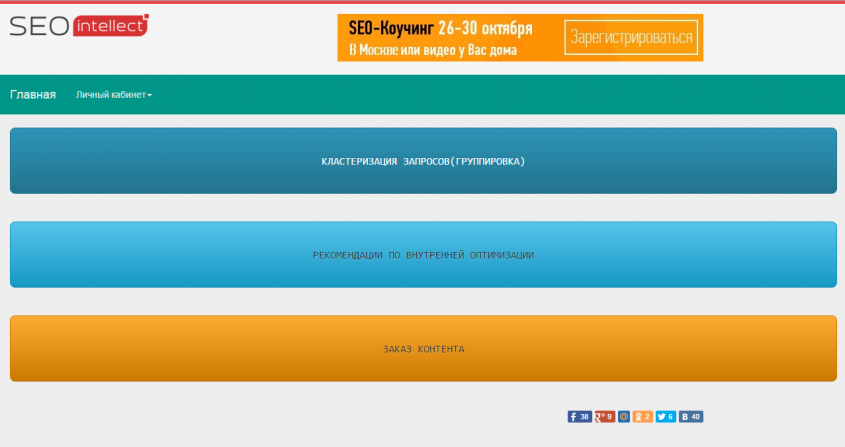The width and height of the screenshot is (845, 447).
Task: Click the VK share counter showing 40
Action: tap(696, 416)
